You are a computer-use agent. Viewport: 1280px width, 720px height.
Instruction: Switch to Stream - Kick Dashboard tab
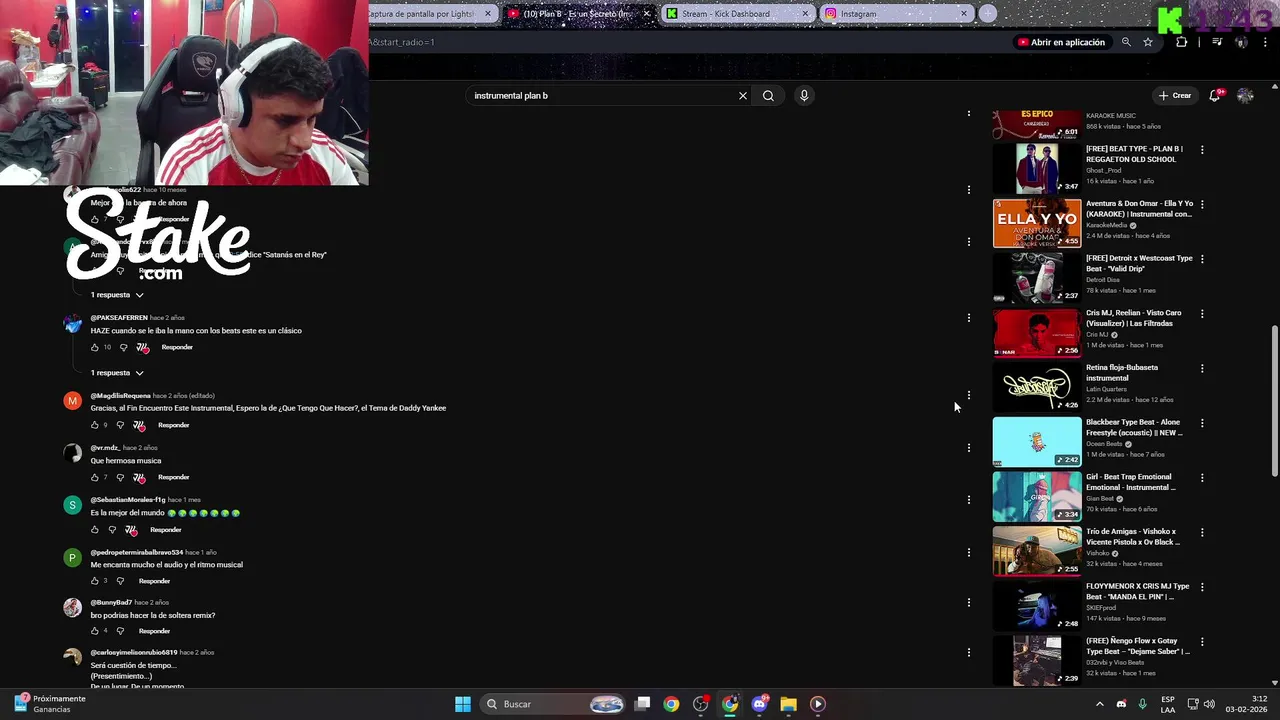737,14
